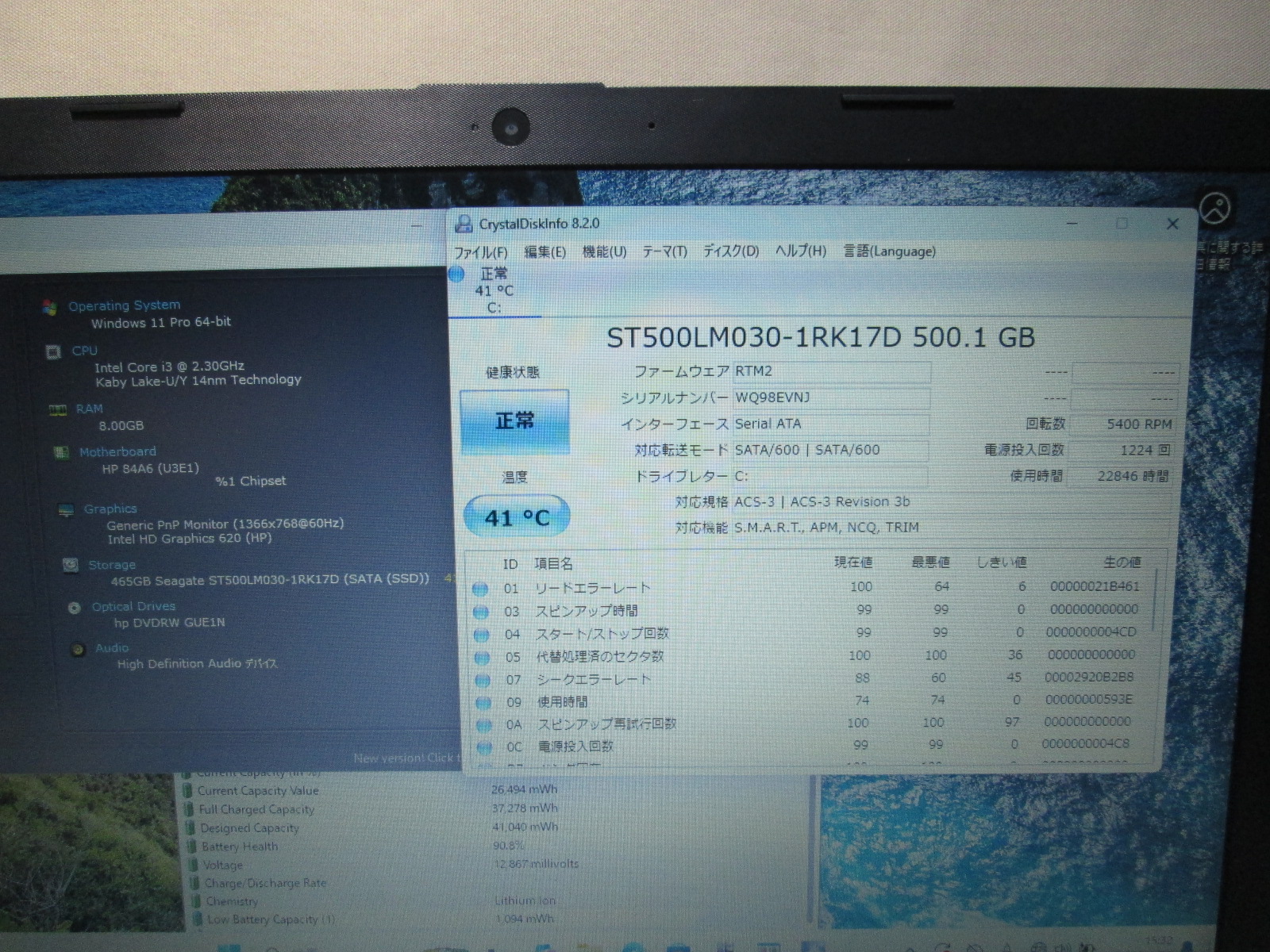The height and width of the screenshot is (952, 1270).
Task: Click the Audio speaker icon in Speccy
Action: [78, 650]
